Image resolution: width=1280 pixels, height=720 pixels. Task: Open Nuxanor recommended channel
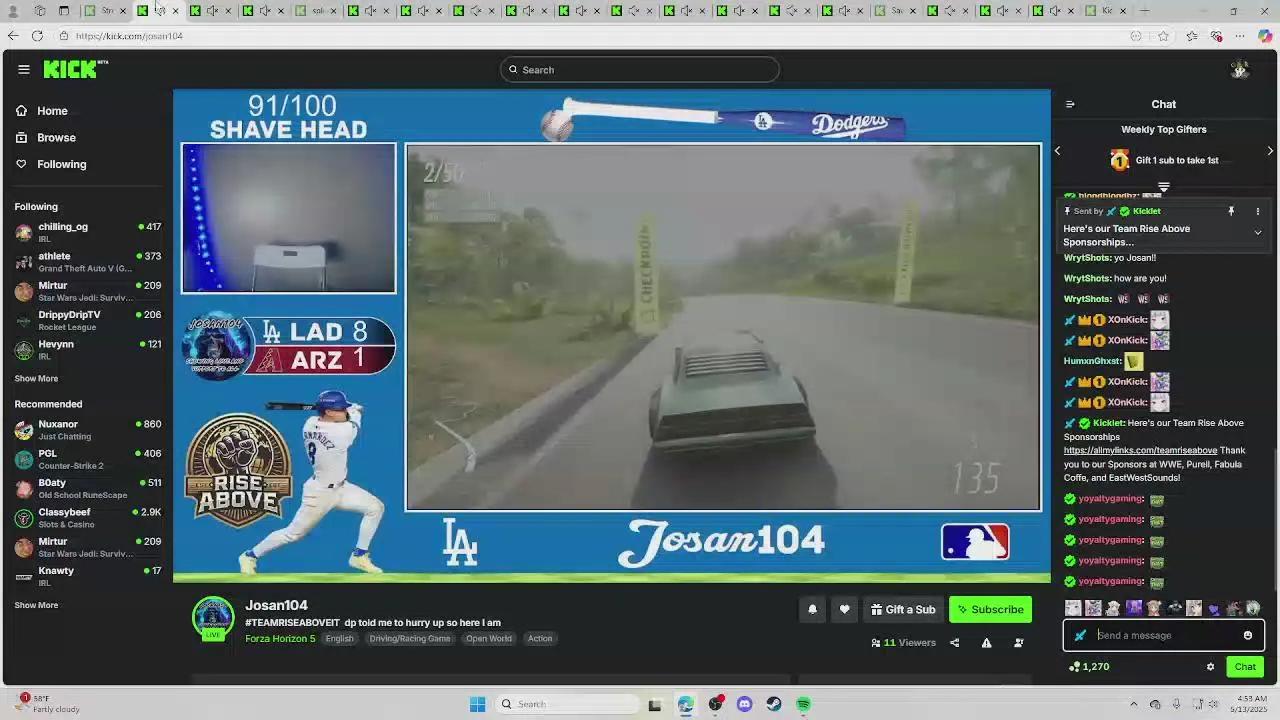[88, 429]
